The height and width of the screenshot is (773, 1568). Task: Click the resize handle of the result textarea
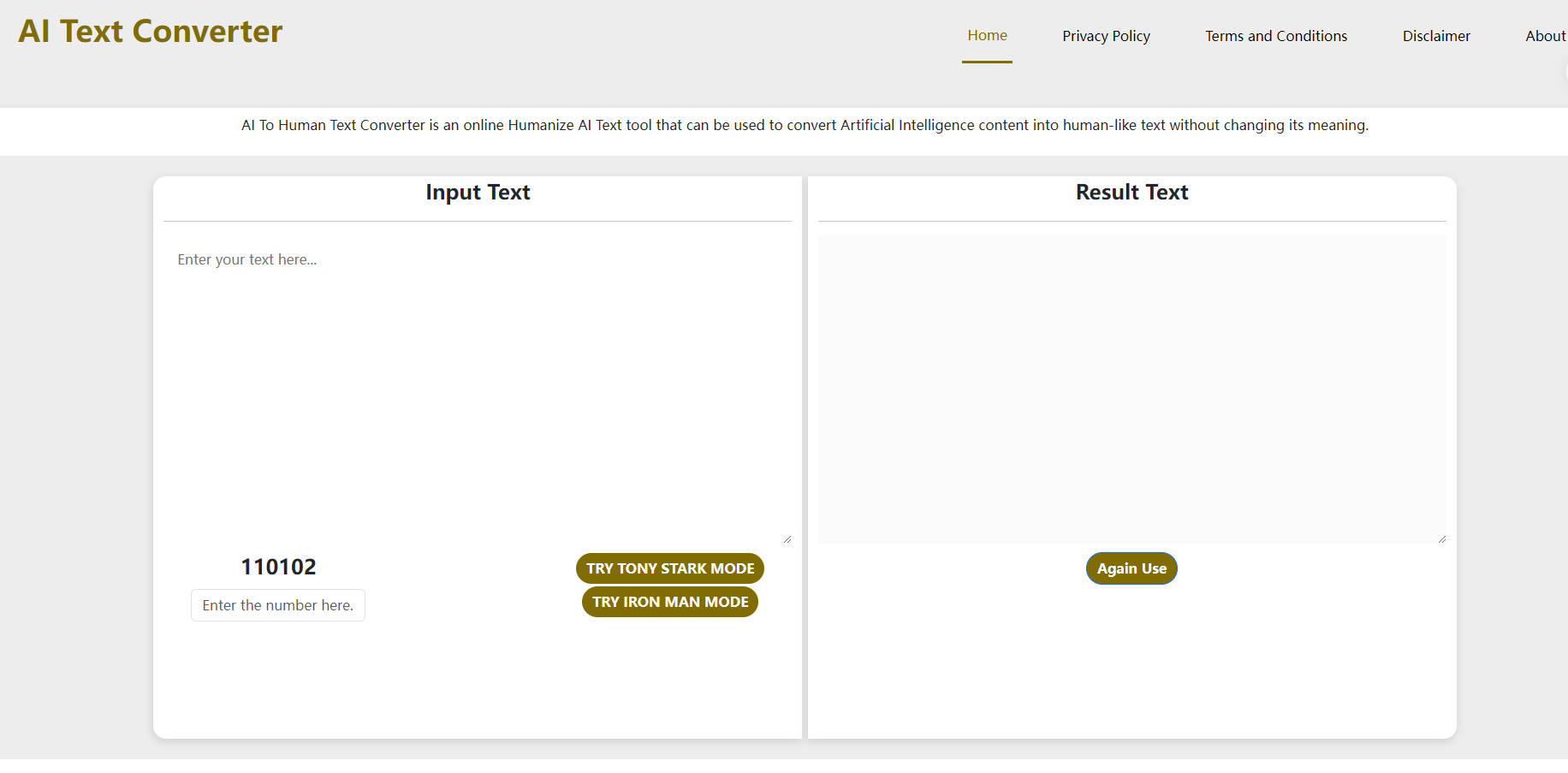(1441, 538)
